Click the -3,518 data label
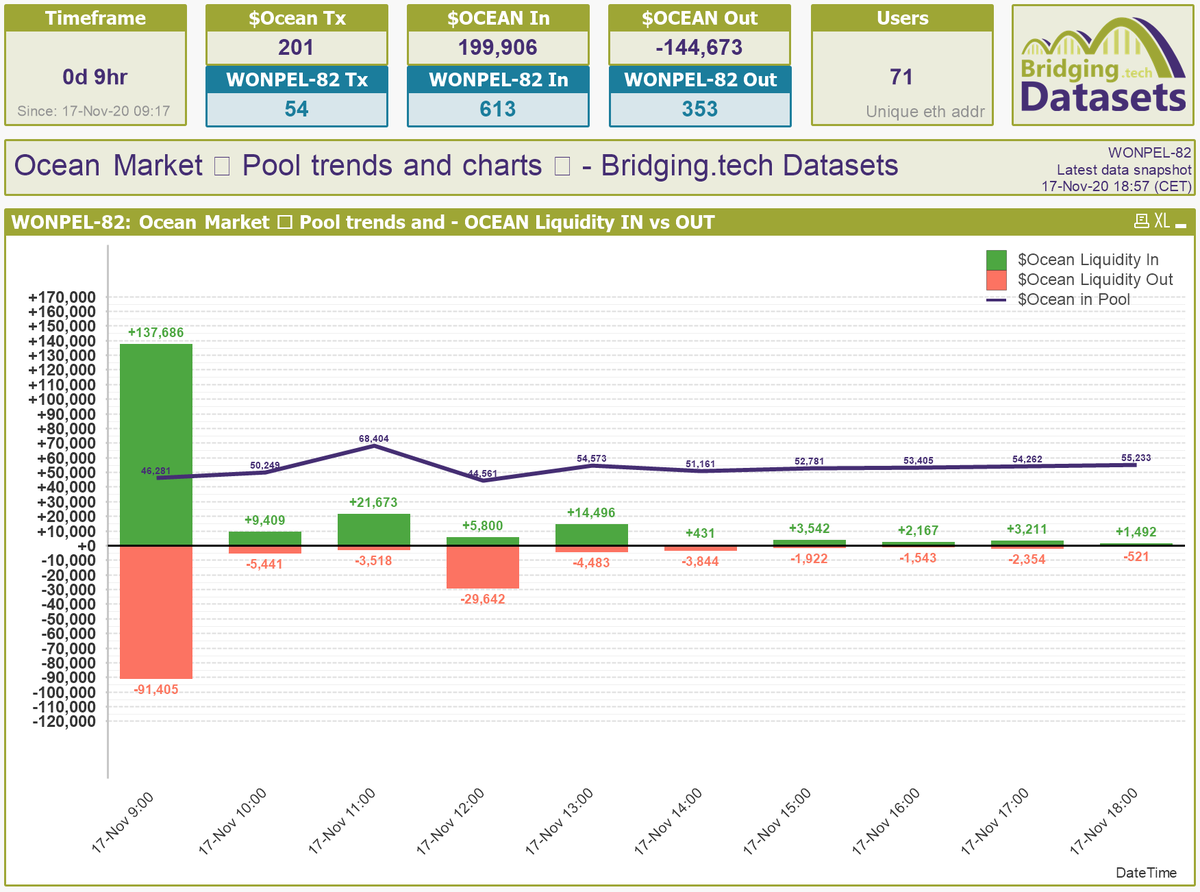 tap(374, 561)
